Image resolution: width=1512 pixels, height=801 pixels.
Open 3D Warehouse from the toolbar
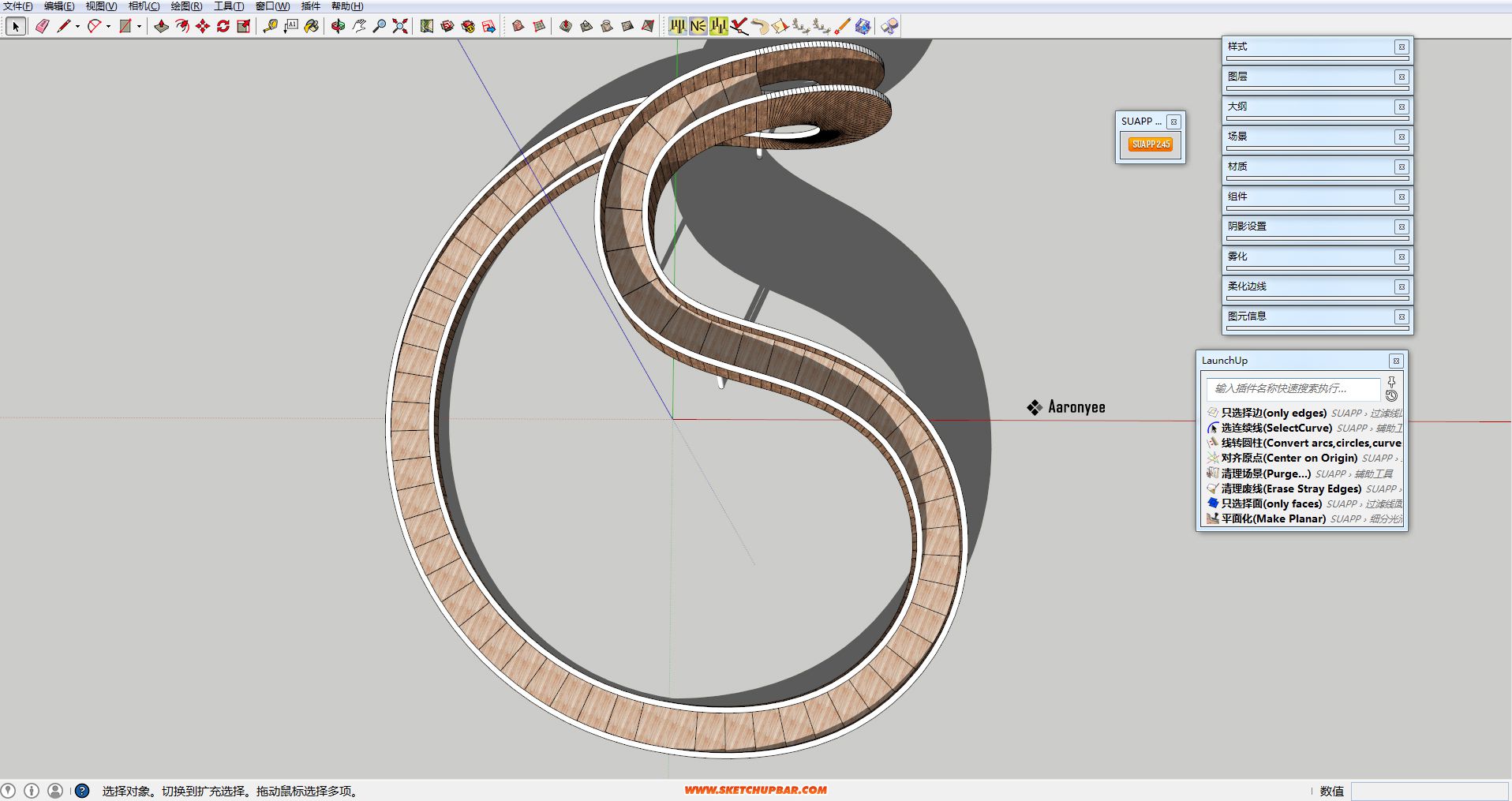(447, 26)
